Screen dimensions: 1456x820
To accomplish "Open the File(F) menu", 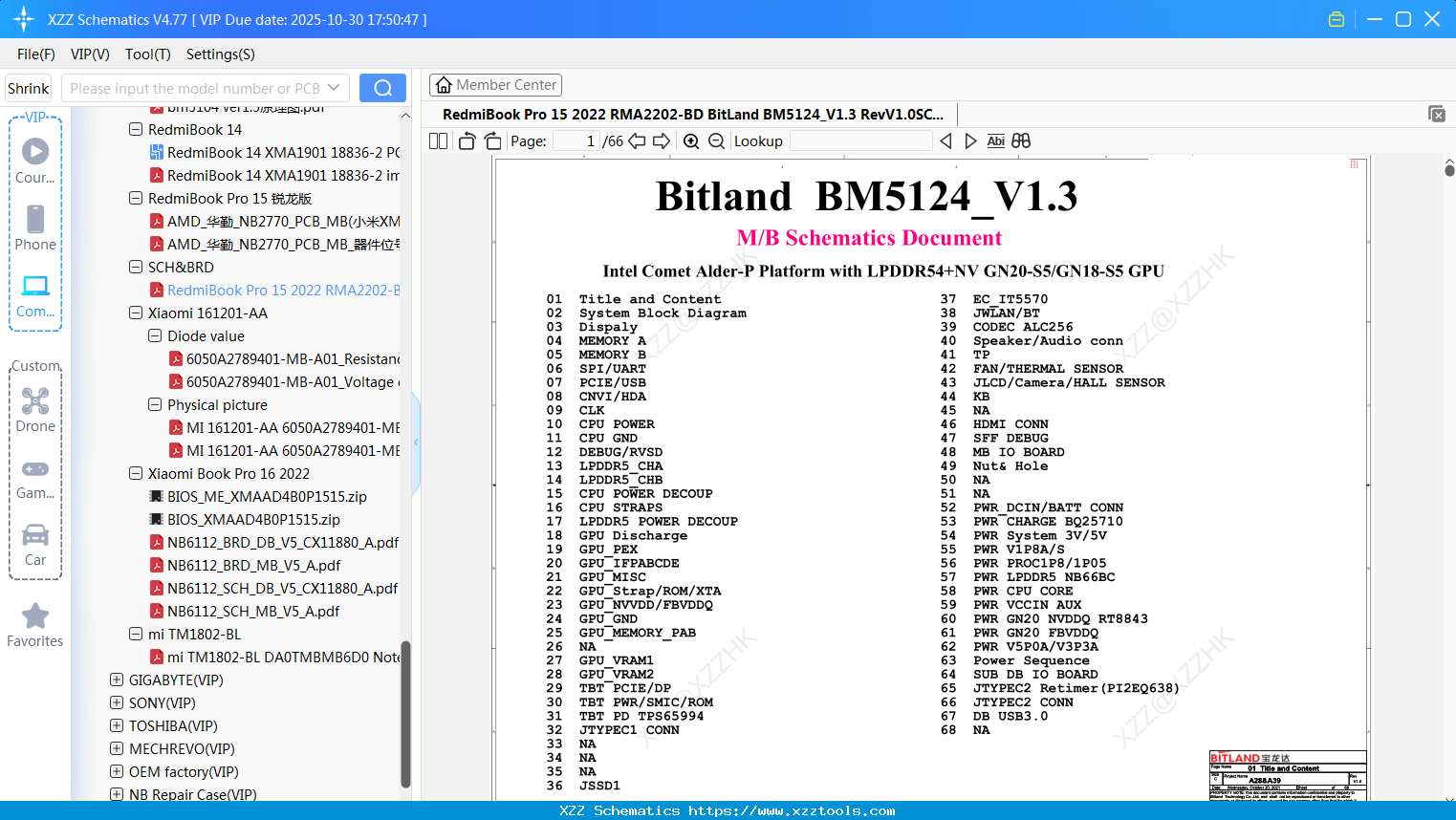I will 36,54.
